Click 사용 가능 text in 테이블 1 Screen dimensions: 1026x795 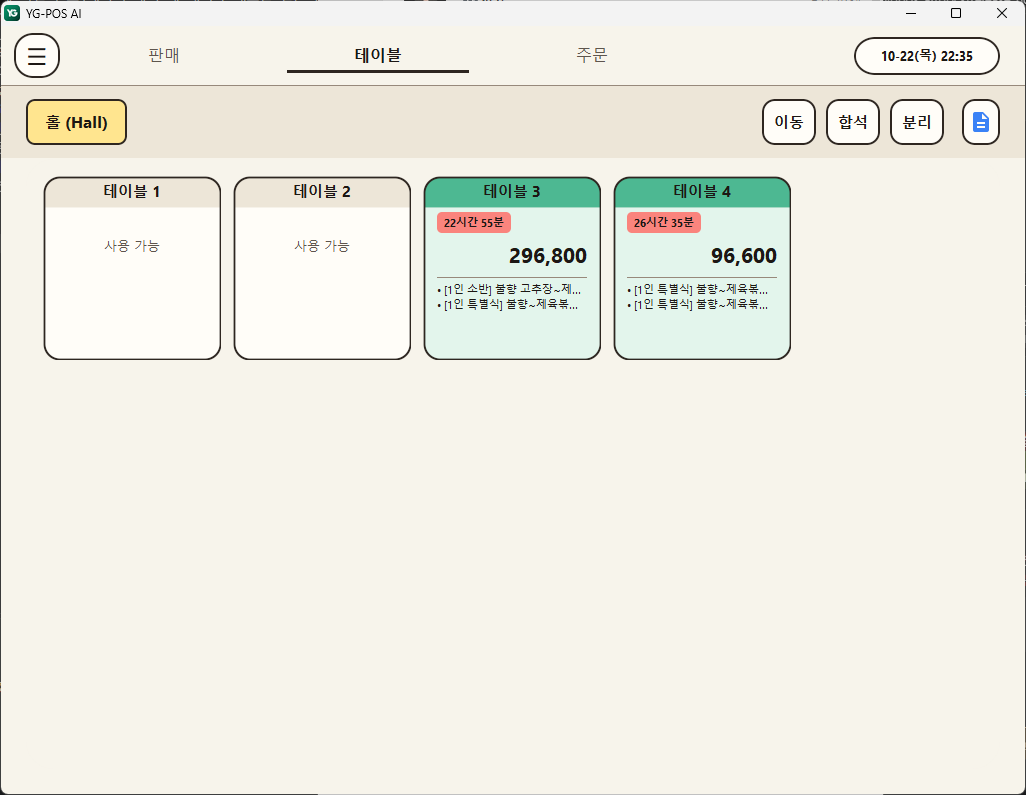pos(132,246)
